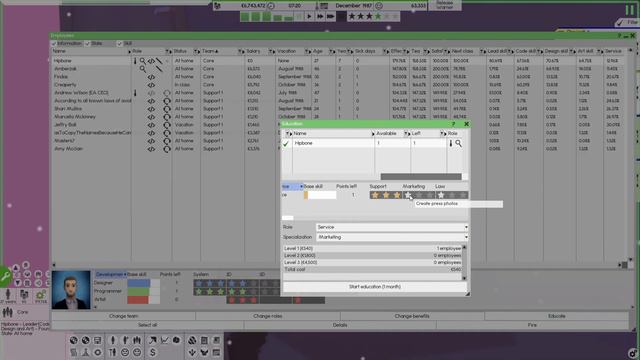The width and height of the screenshot is (640, 360).
Task: Open the Development dropdown in skill panel
Action: (x=111, y=274)
